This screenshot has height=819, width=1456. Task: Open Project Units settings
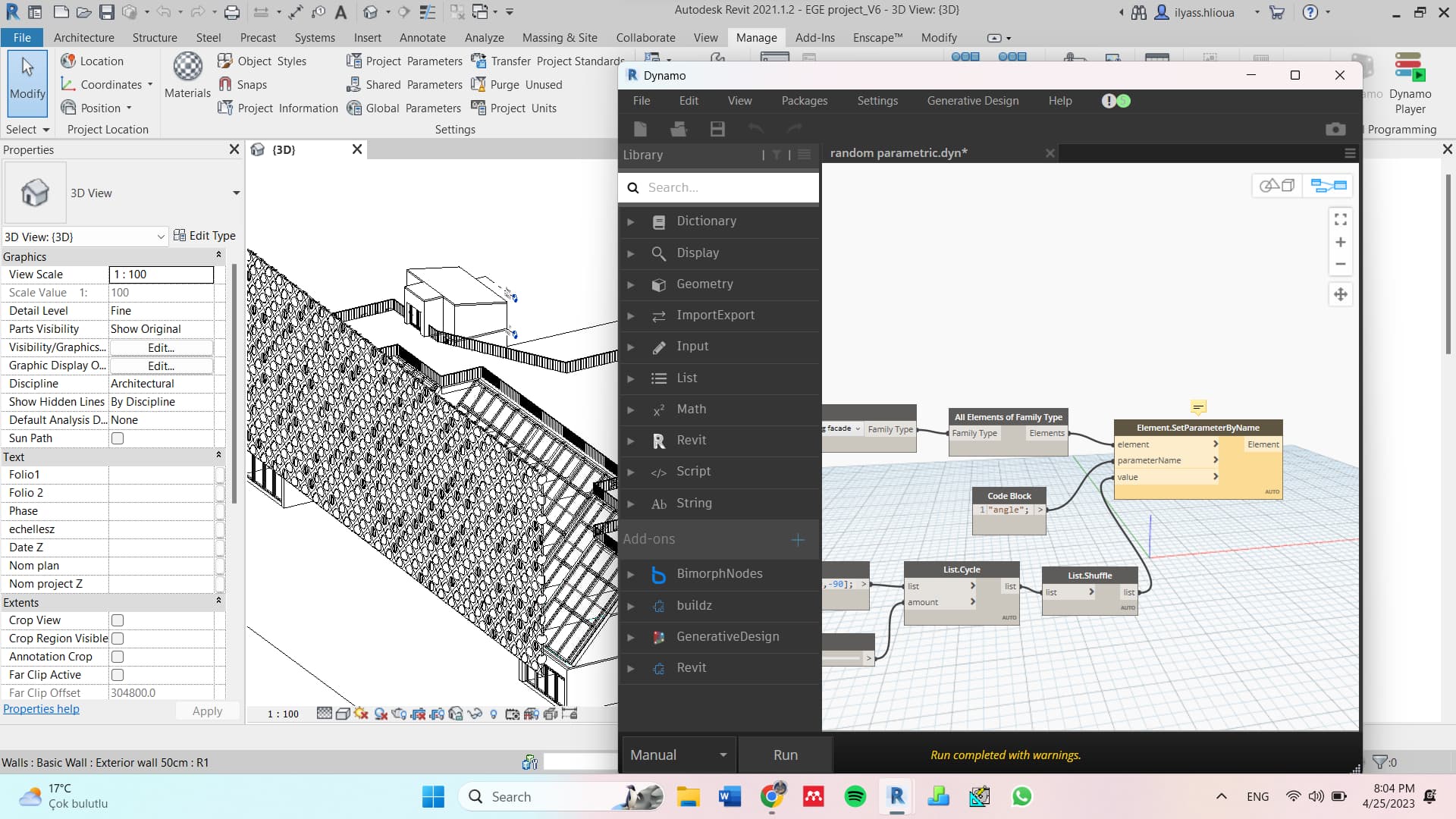click(514, 108)
